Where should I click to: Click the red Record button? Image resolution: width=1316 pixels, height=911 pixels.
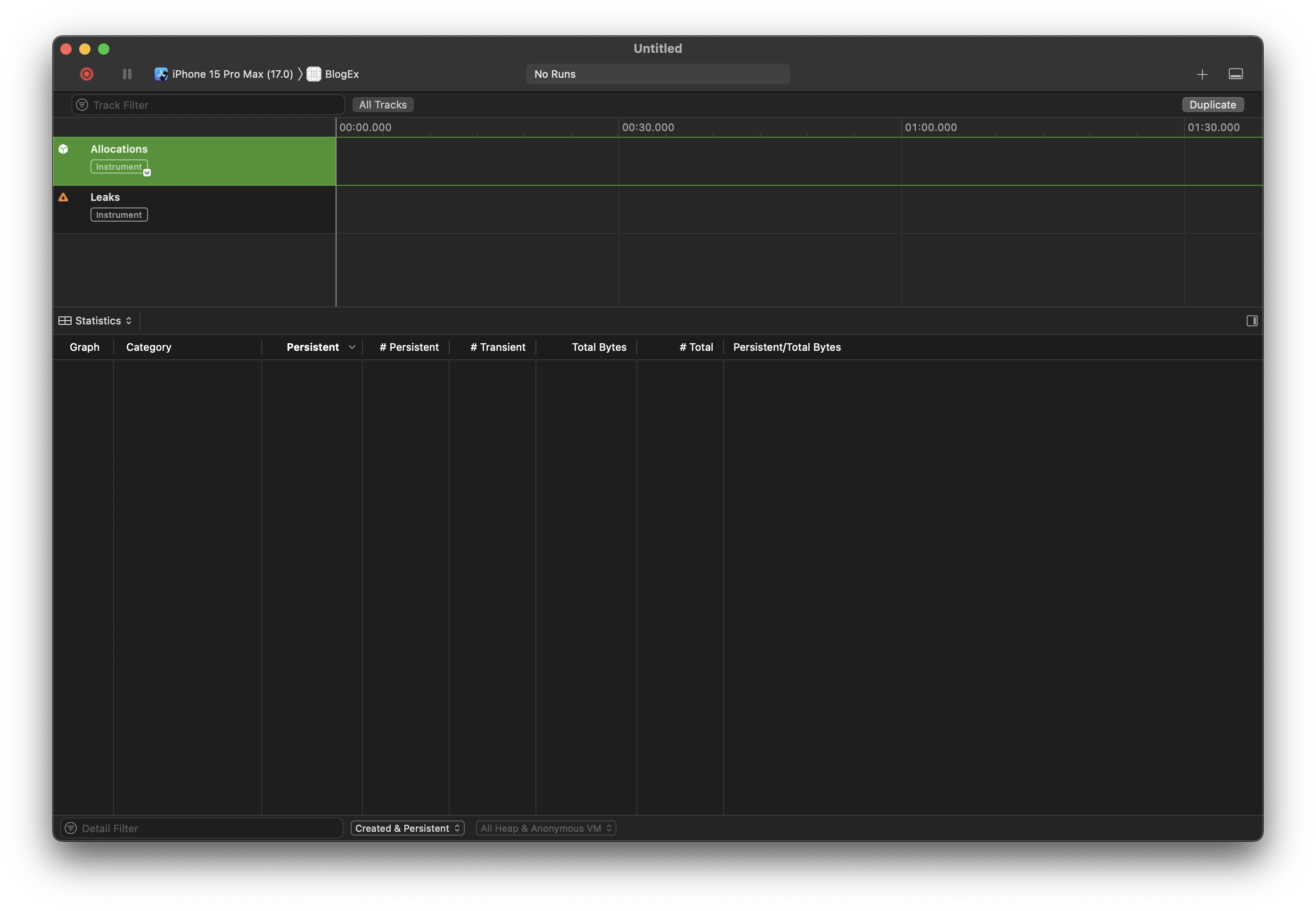pos(87,74)
